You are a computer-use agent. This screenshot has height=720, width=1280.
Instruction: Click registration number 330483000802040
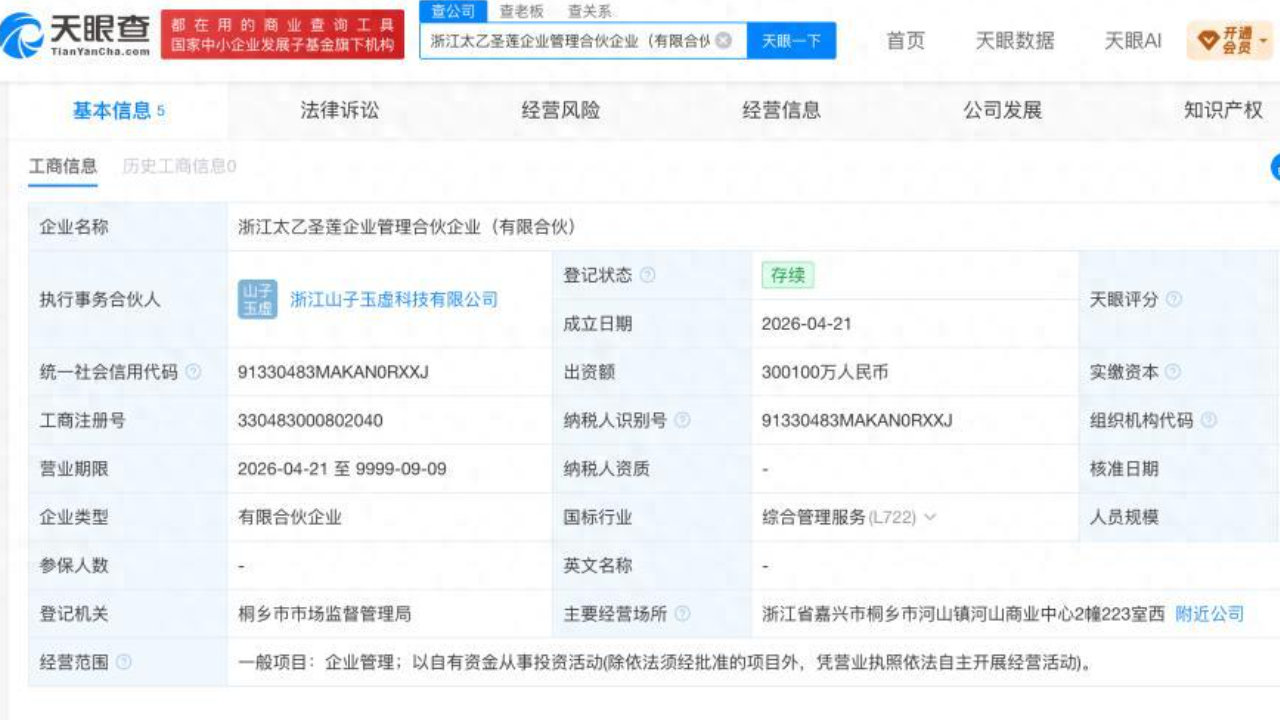coord(310,420)
